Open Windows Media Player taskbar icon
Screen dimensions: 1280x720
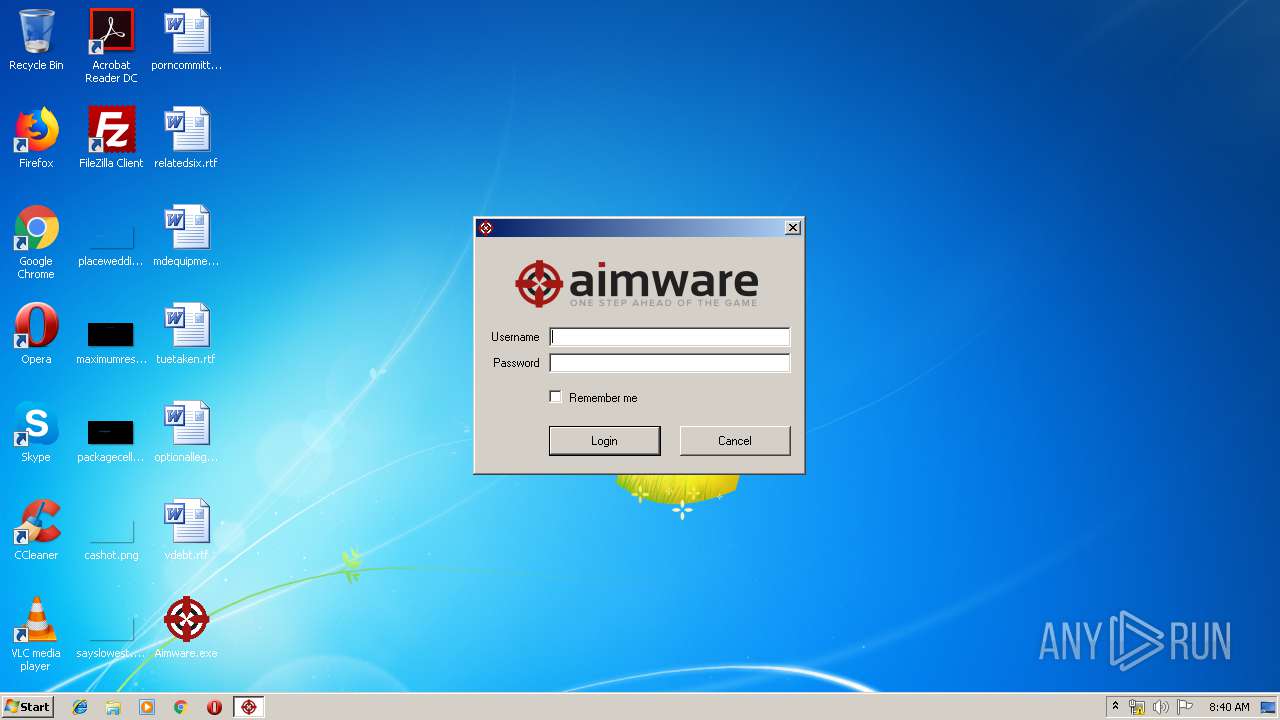[x=147, y=707]
